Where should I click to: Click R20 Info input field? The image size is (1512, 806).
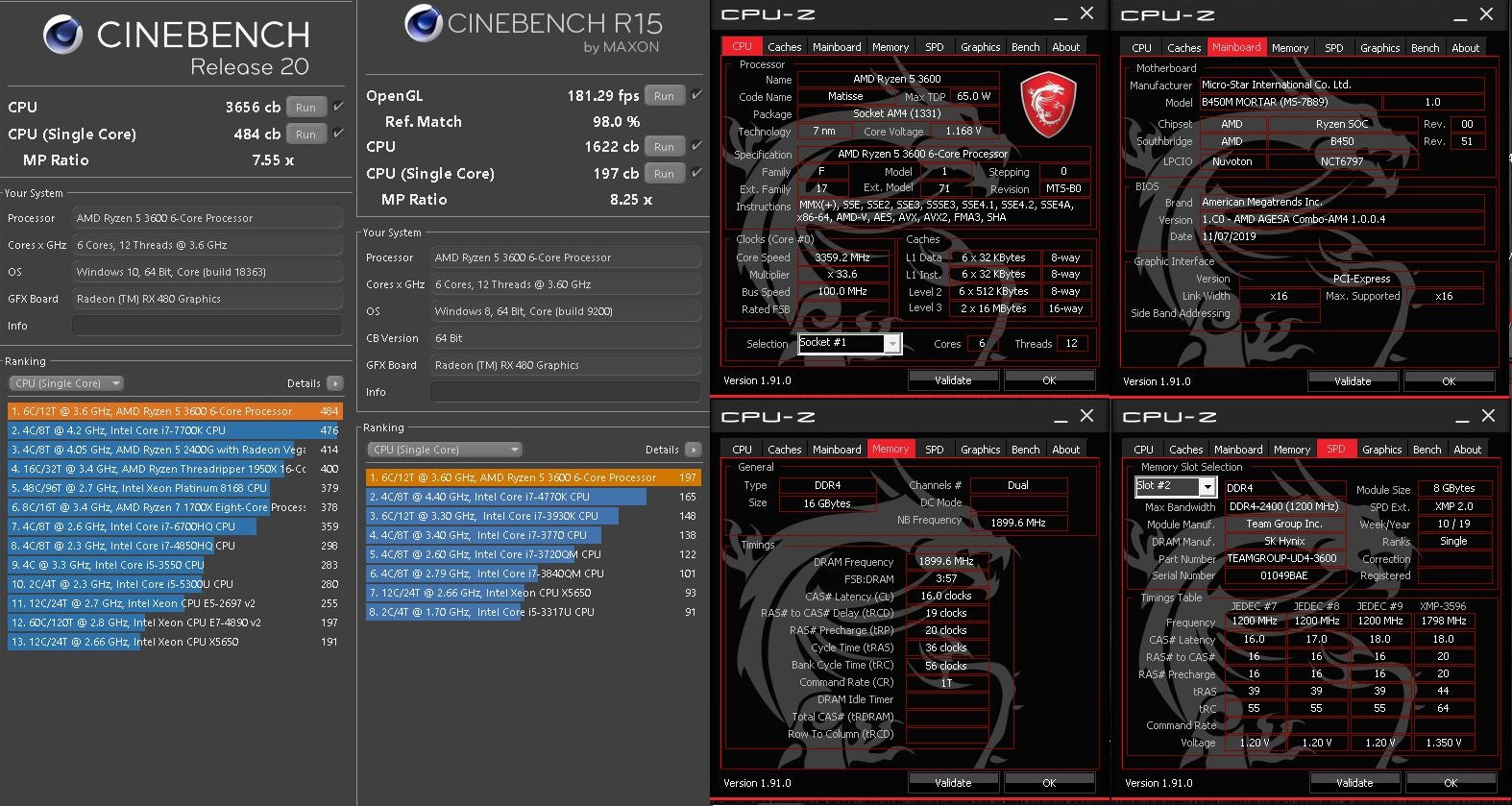pos(207,326)
